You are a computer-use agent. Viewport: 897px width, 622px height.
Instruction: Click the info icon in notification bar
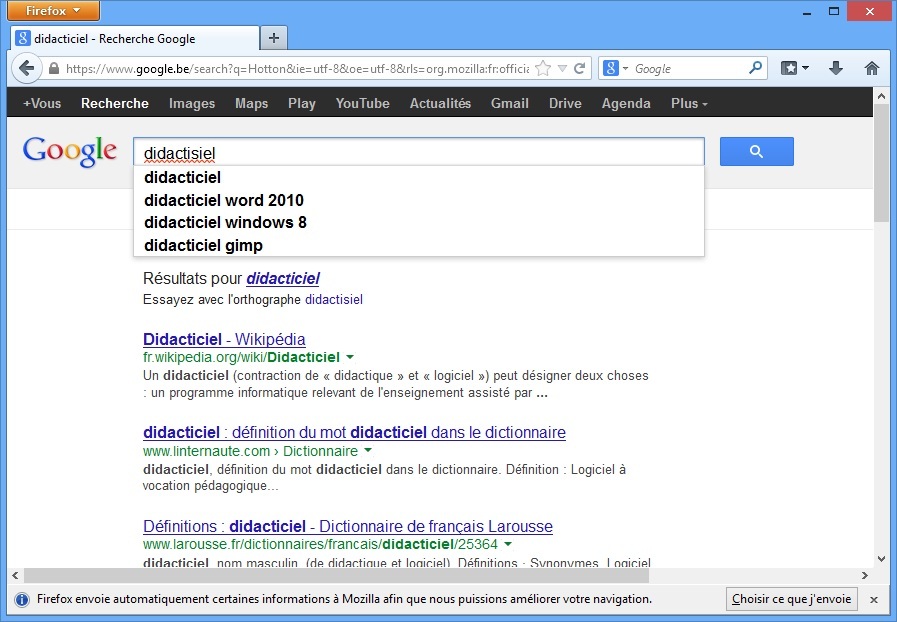pyautogui.click(x=22, y=600)
